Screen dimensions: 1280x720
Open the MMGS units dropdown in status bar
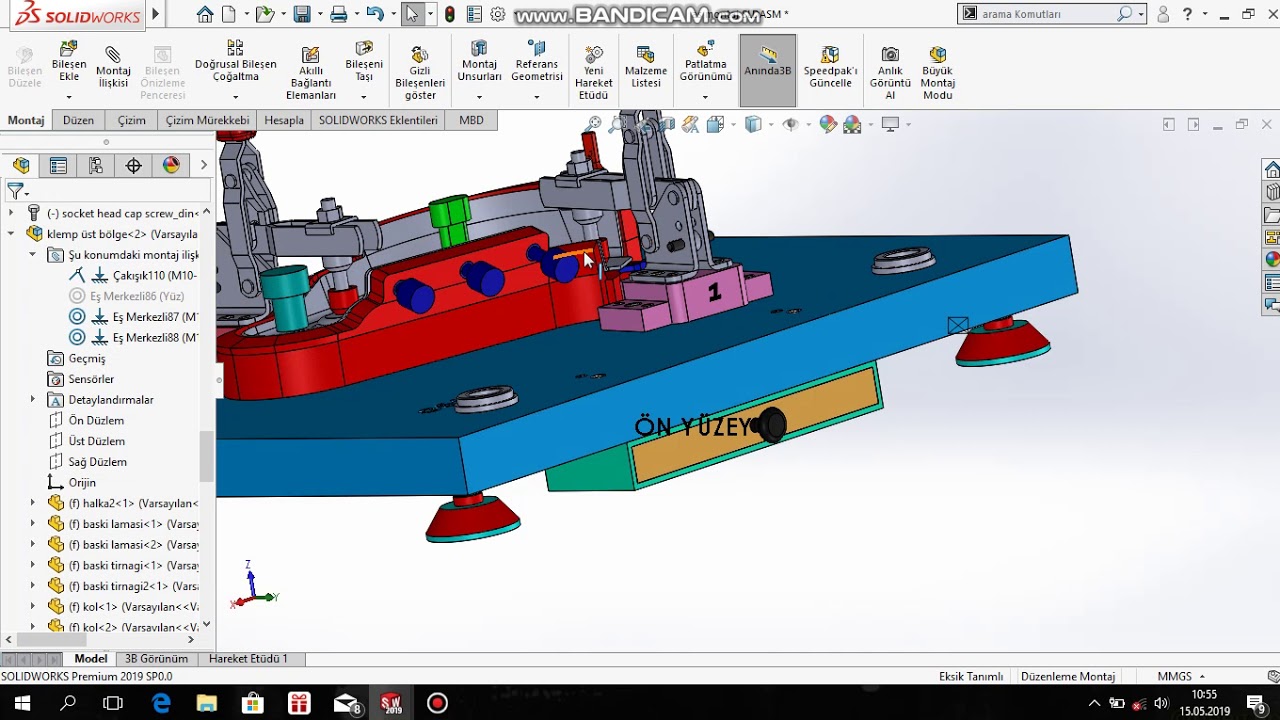click(1181, 677)
